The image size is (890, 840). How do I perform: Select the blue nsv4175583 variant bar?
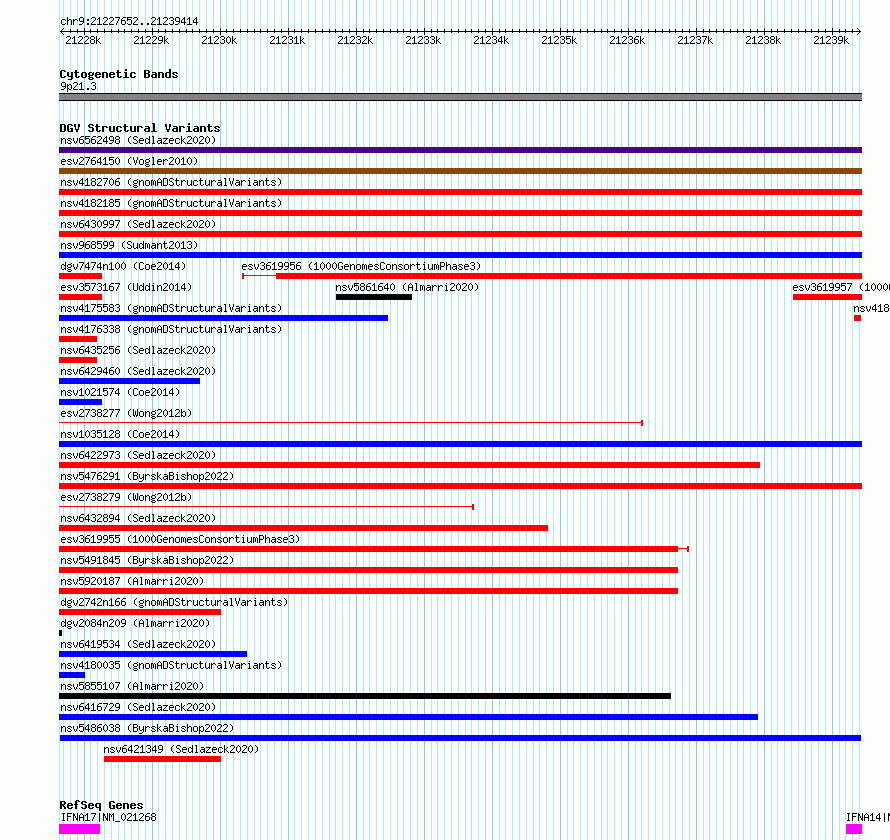pyautogui.click(x=224, y=318)
